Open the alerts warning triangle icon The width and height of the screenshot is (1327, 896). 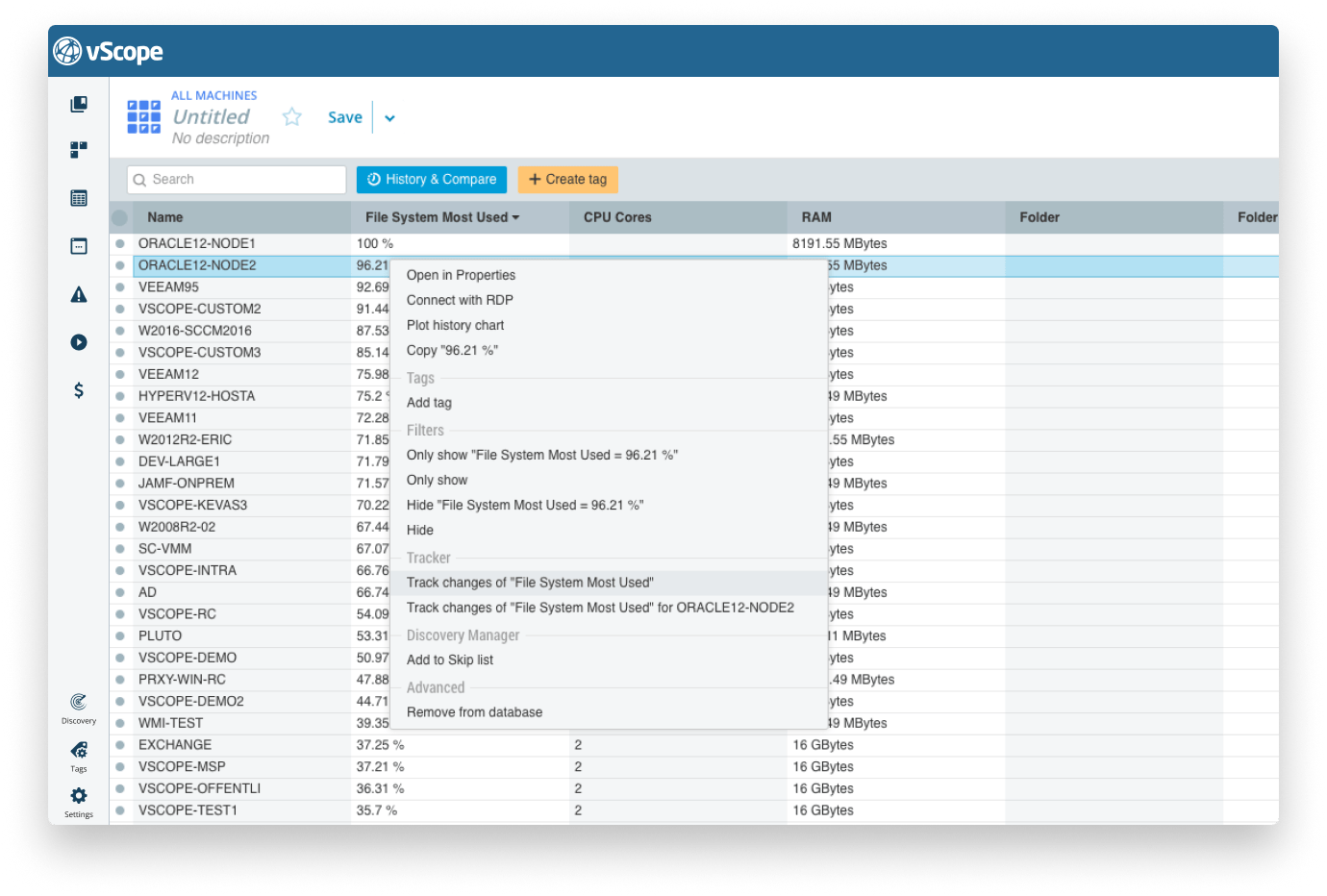79,294
